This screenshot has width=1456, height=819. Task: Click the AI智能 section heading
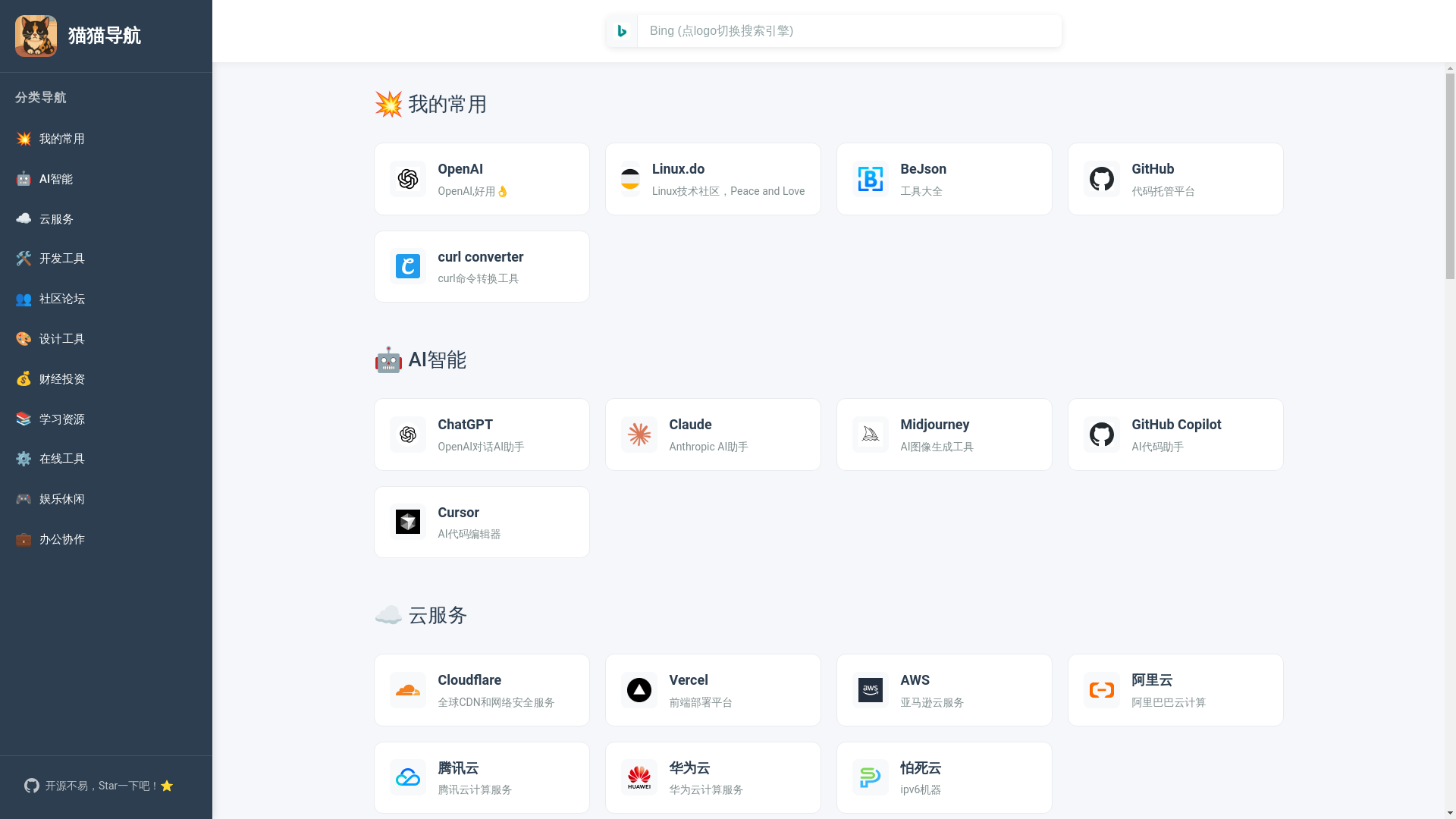pos(420,359)
